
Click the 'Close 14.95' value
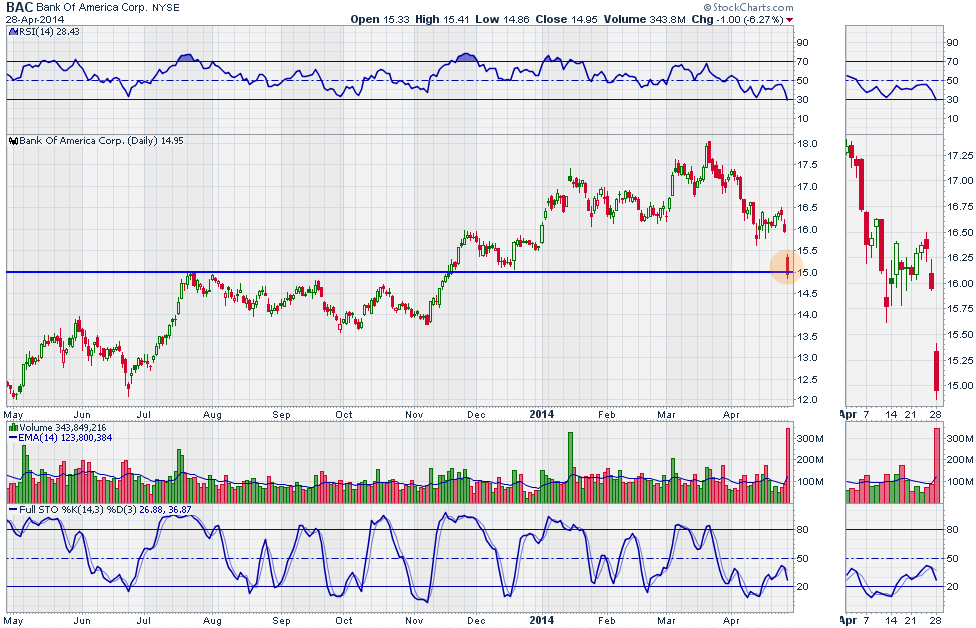[566, 19]
